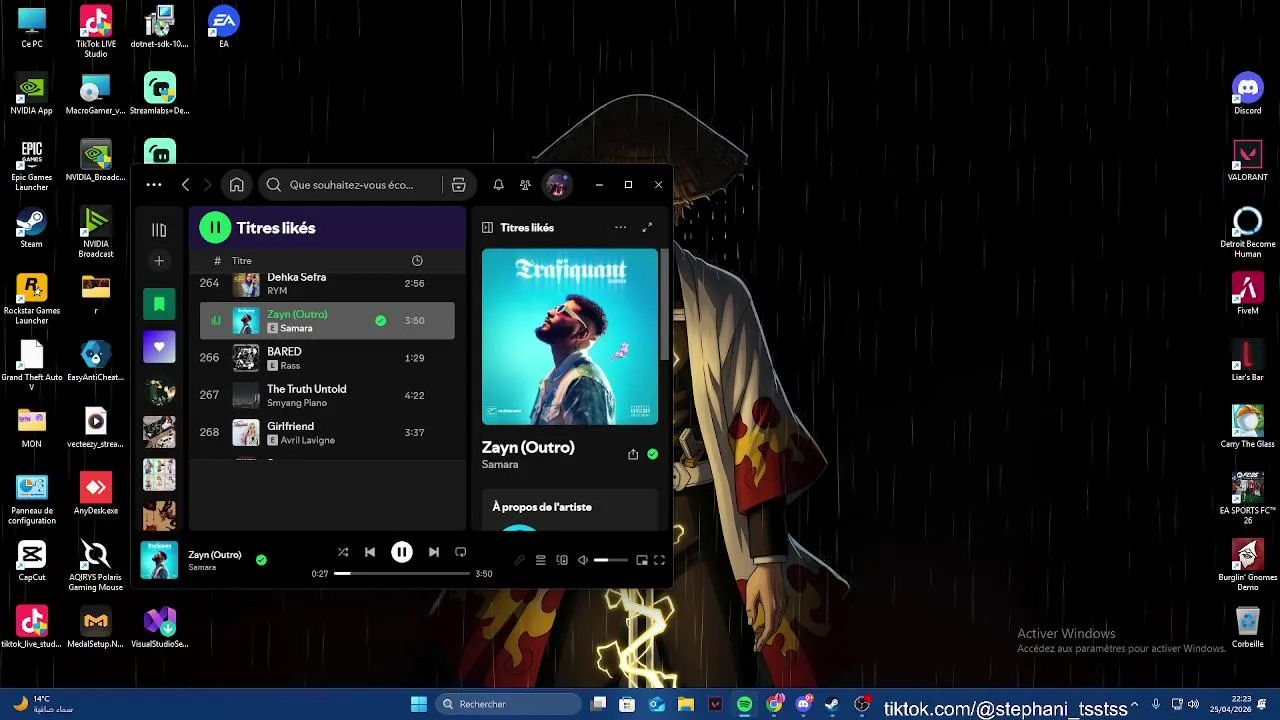Toggle repeat mode

click(x=461, y=552)
